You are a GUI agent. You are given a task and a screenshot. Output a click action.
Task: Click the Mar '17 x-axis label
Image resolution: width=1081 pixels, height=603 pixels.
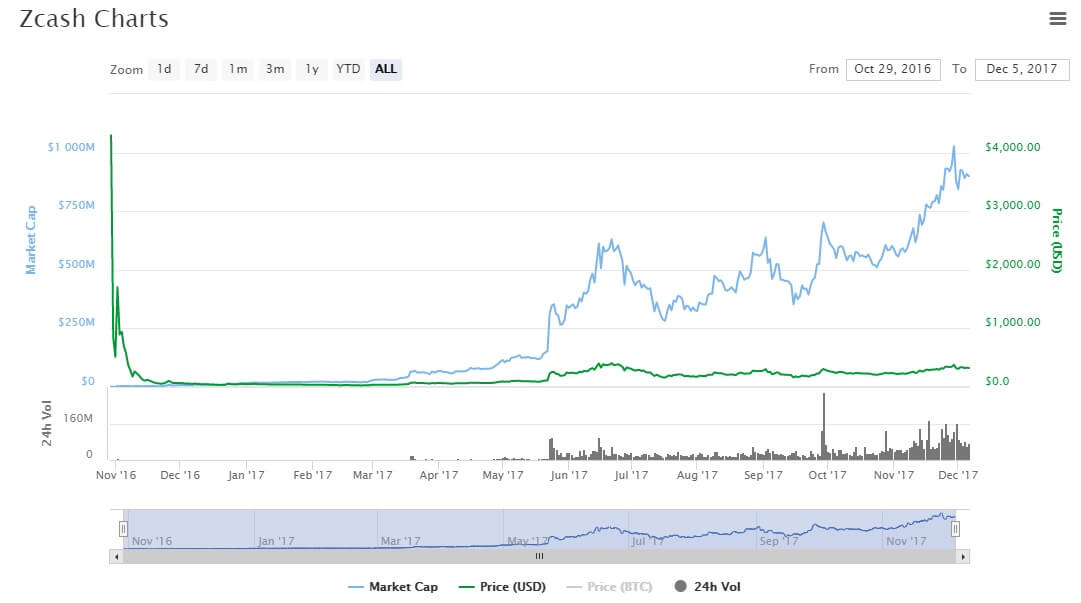pyautogui.click(x=372, y=475)
